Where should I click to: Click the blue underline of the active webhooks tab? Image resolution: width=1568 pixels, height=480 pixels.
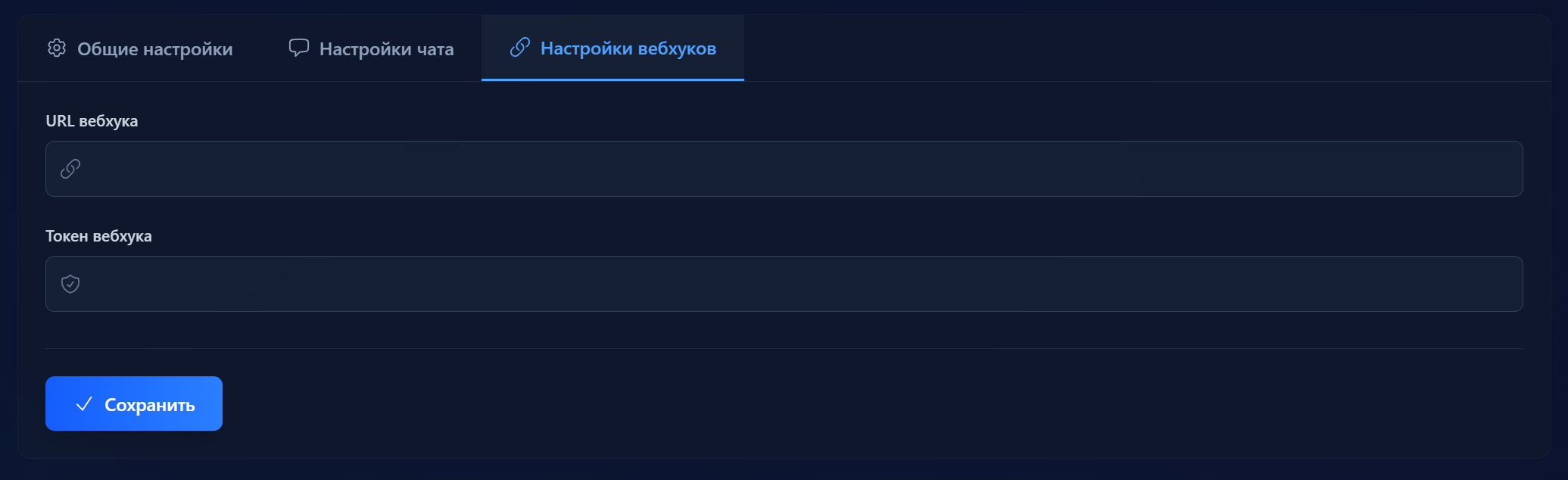pos(613,79)
